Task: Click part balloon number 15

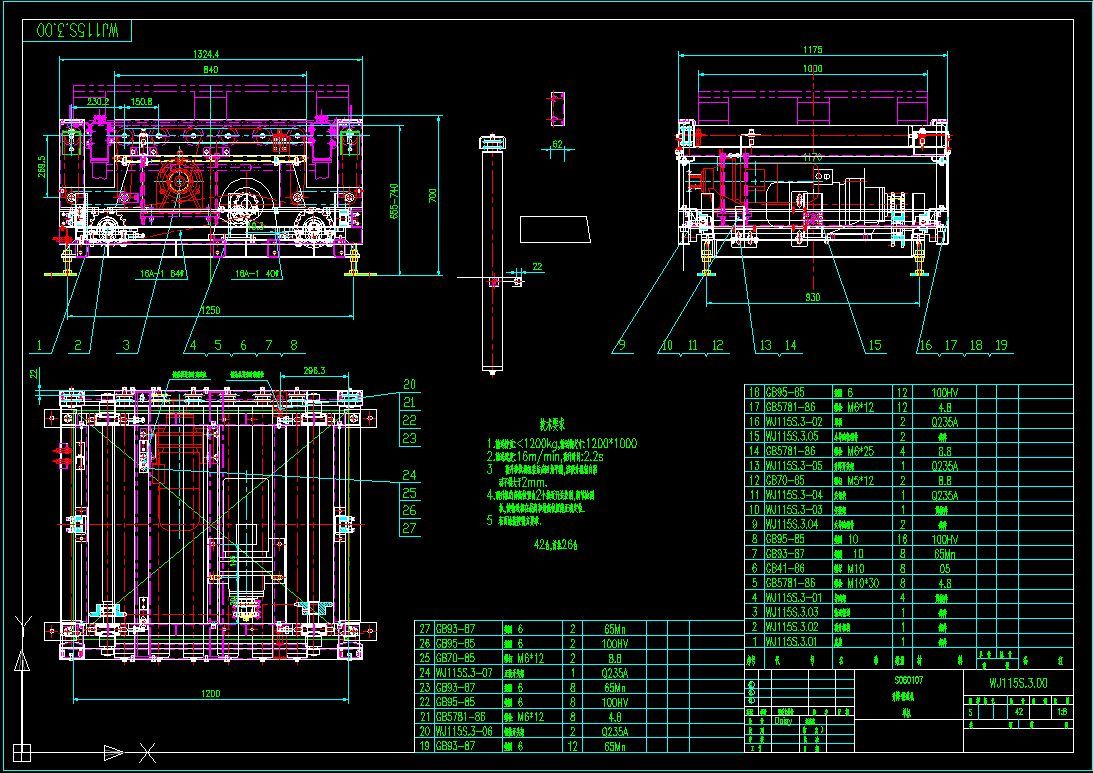Action: (874, 346)
